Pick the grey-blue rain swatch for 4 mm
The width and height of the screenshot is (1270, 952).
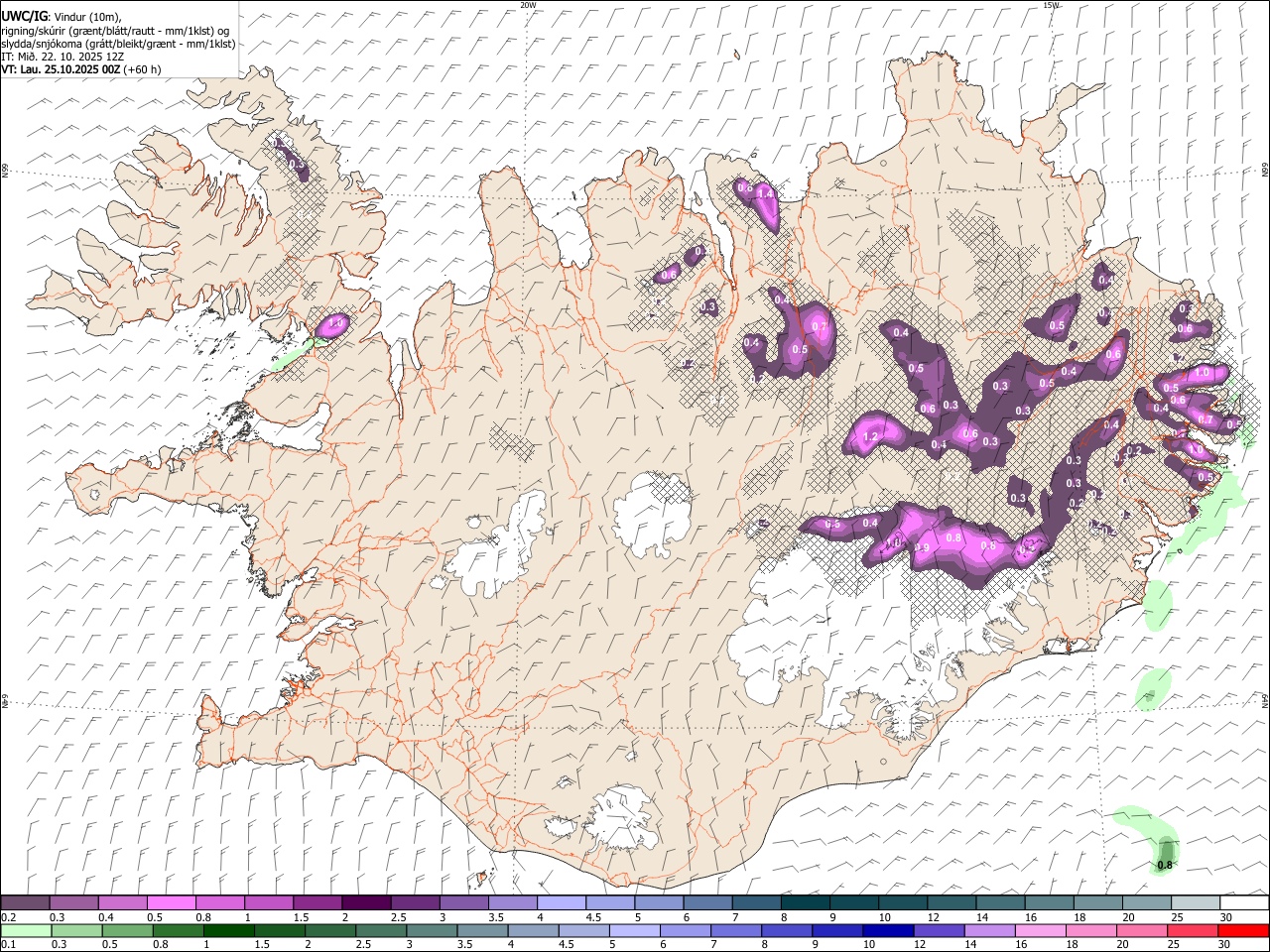coord(533,930)
